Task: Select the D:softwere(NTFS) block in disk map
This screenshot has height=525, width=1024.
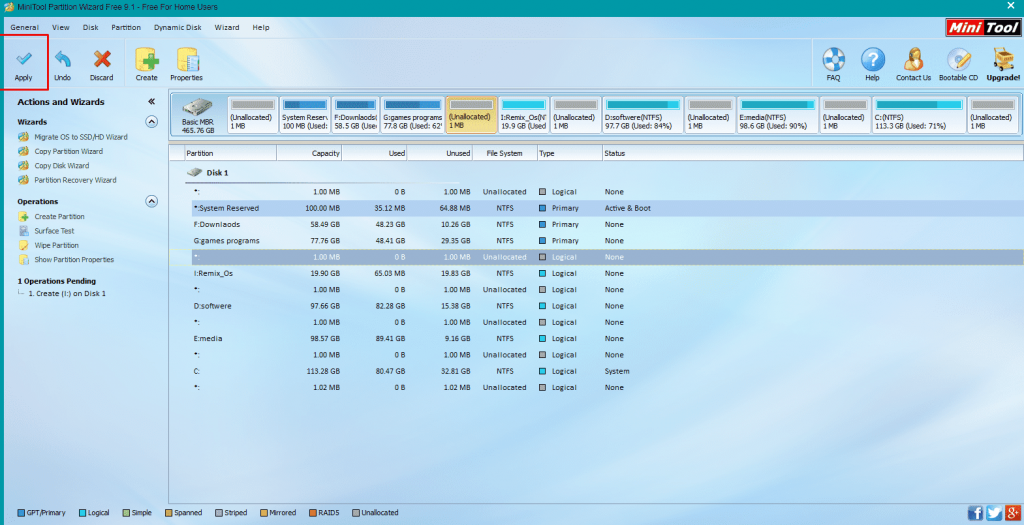Action: (x=643, y=115)
